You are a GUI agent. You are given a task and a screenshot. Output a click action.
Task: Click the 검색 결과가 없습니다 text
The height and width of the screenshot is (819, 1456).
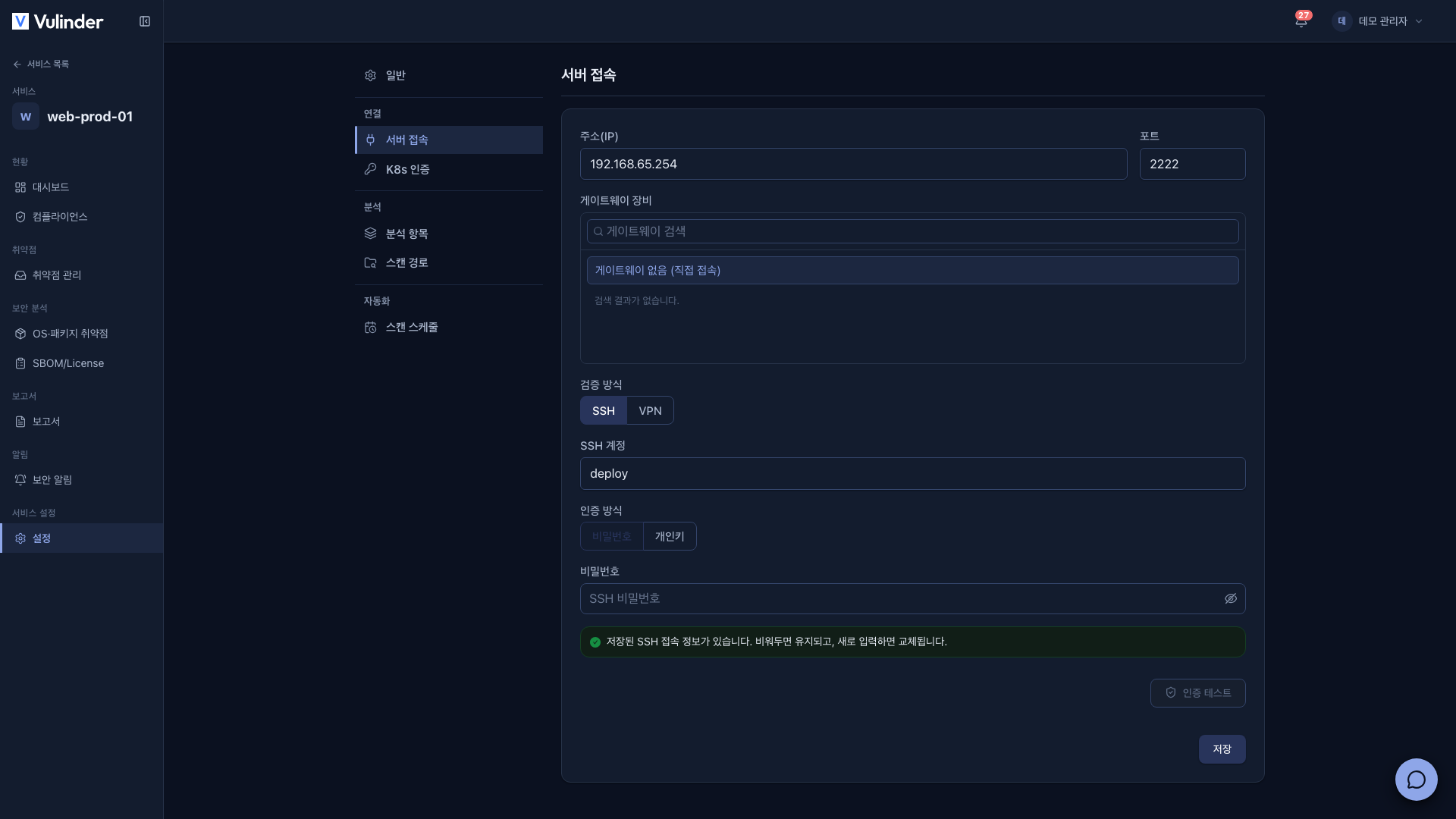(x=636, y=301)
